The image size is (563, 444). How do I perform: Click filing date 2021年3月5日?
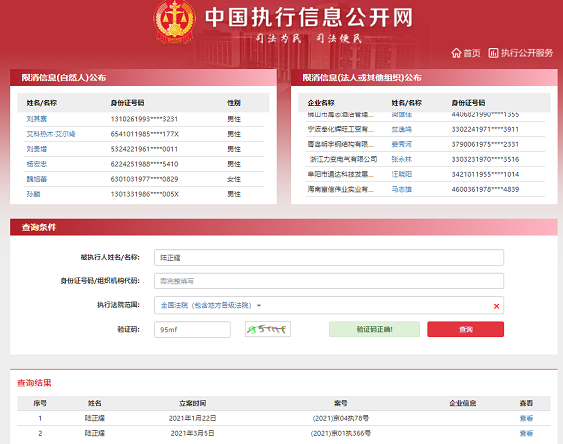pyautogui.click(x=192, y=433)
